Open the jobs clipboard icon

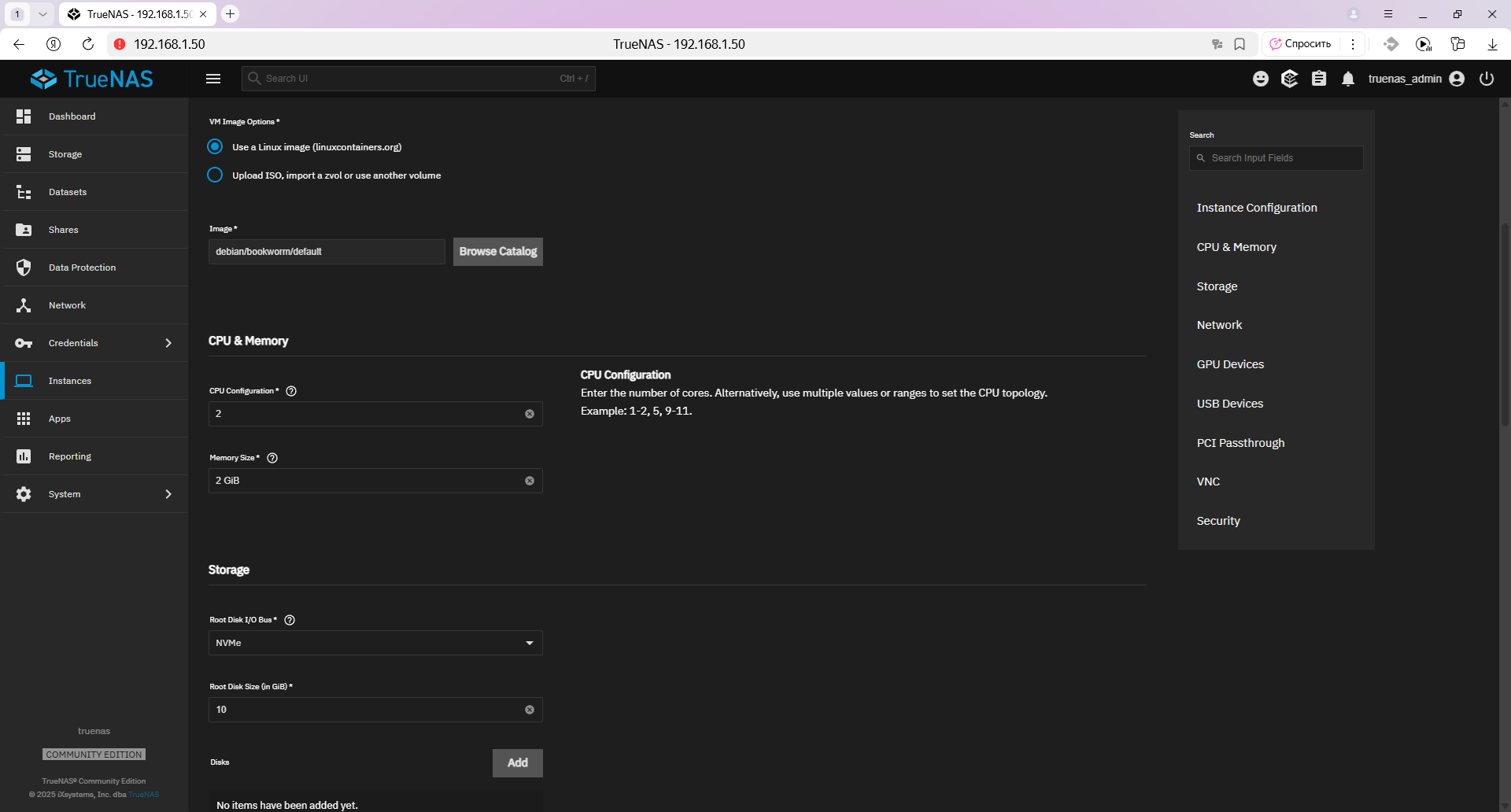pyautogui.click(x=1319, y=79)
